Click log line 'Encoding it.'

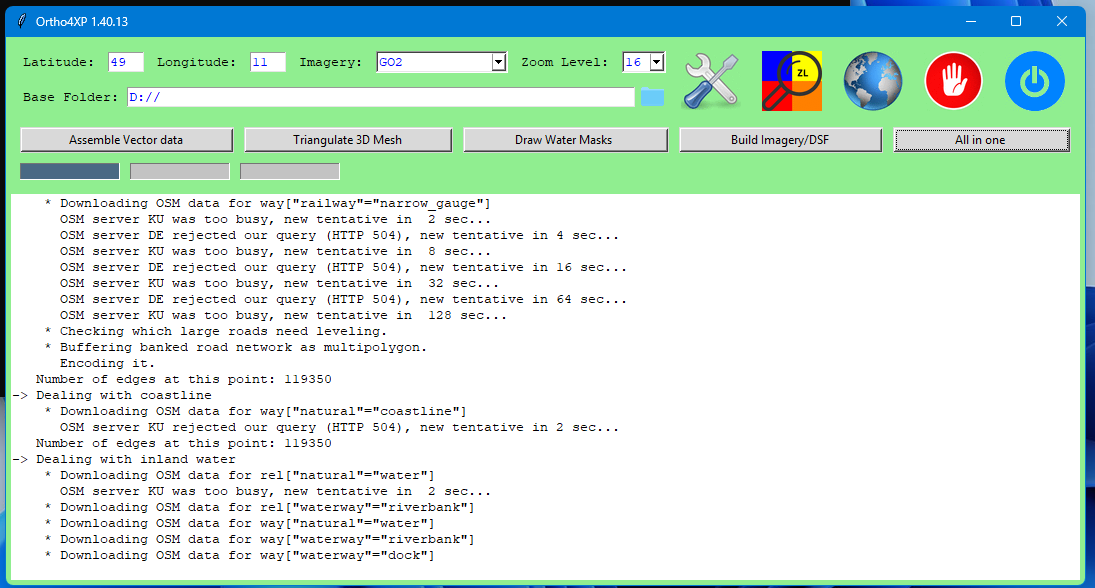[x=108, y=363]
